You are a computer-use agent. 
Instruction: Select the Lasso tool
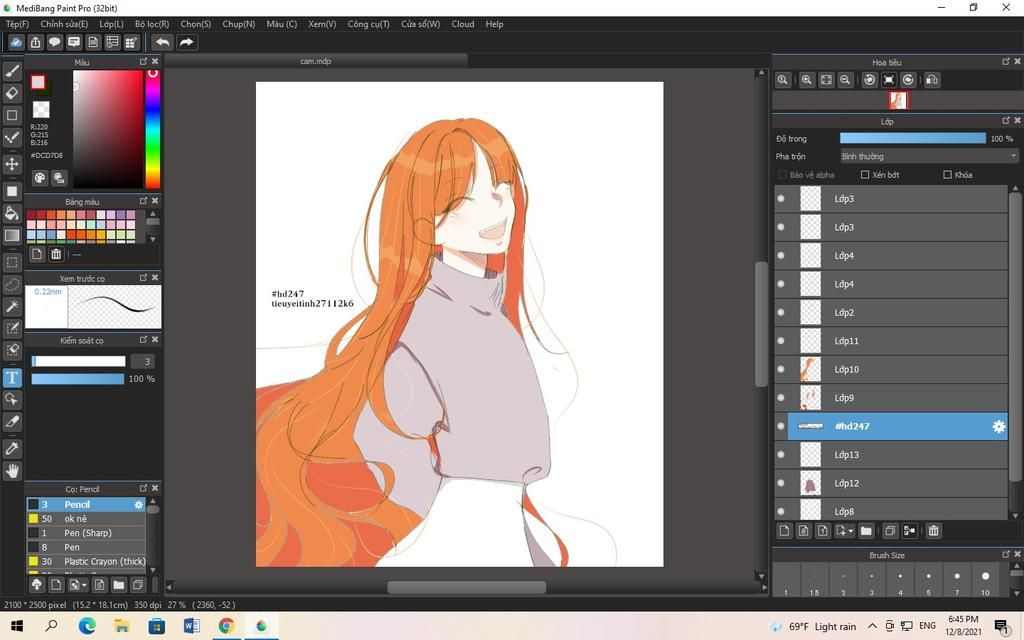coord(12,285)
